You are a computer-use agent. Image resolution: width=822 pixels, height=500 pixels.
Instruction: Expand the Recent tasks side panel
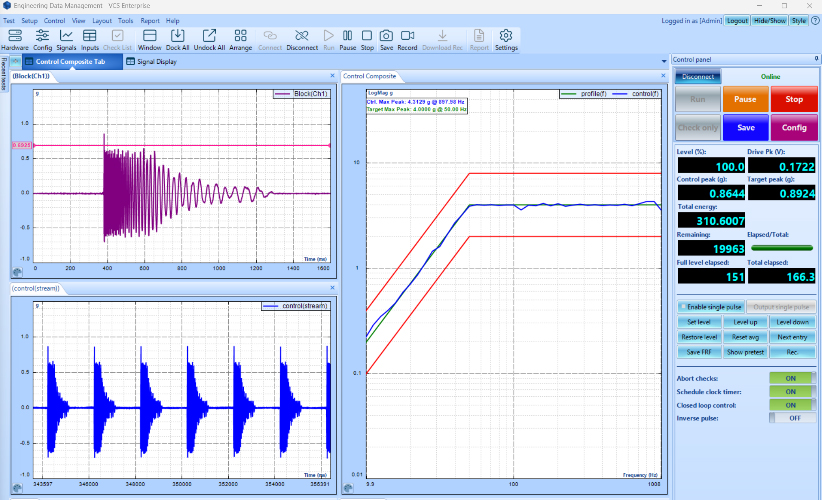(4, 76)
